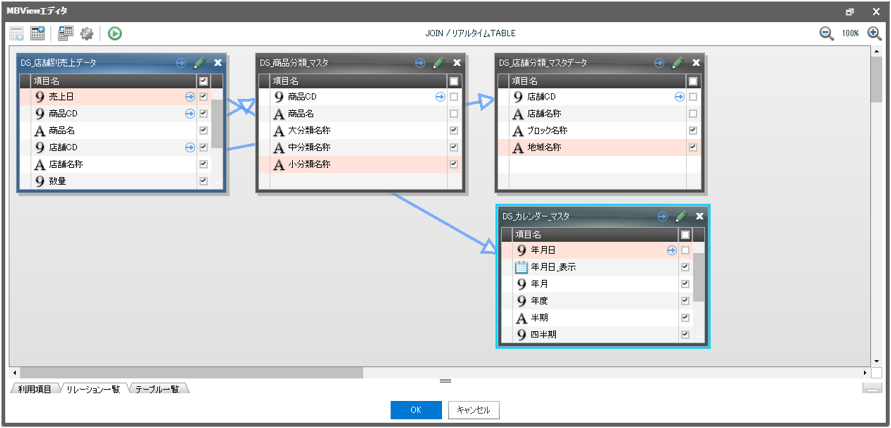Click the horizontal canvas scrollbar thumb
Screen dimensions: 891x428
coord(191,372)
